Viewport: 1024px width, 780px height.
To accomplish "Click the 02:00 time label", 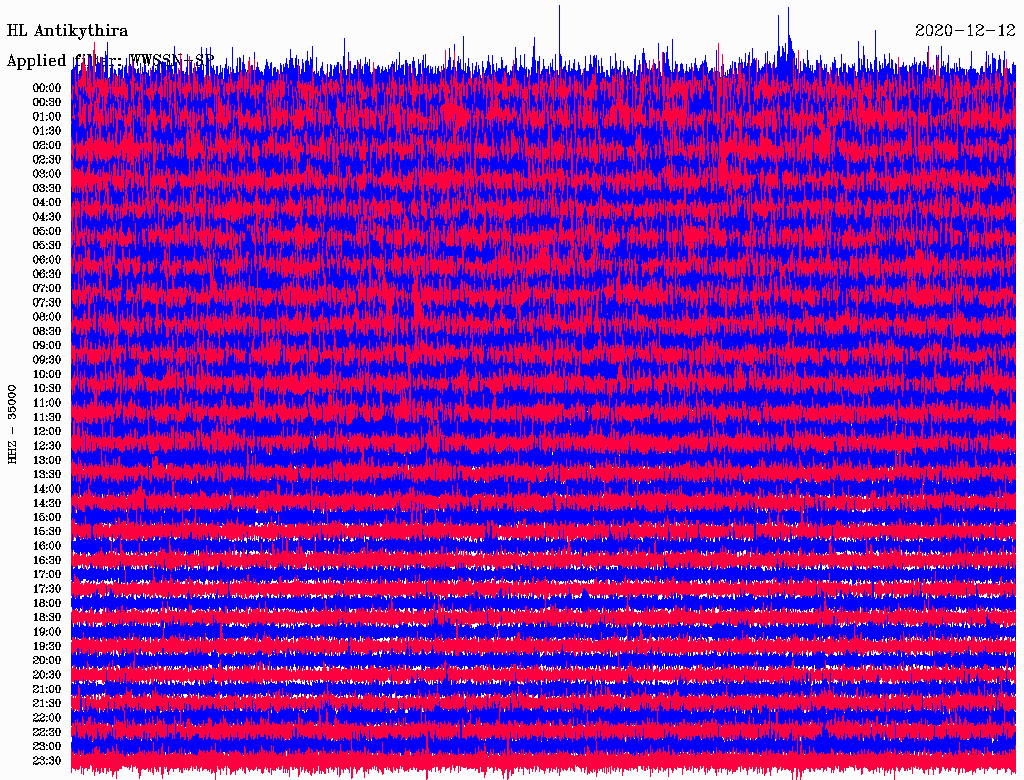I will tap(47, 146).
